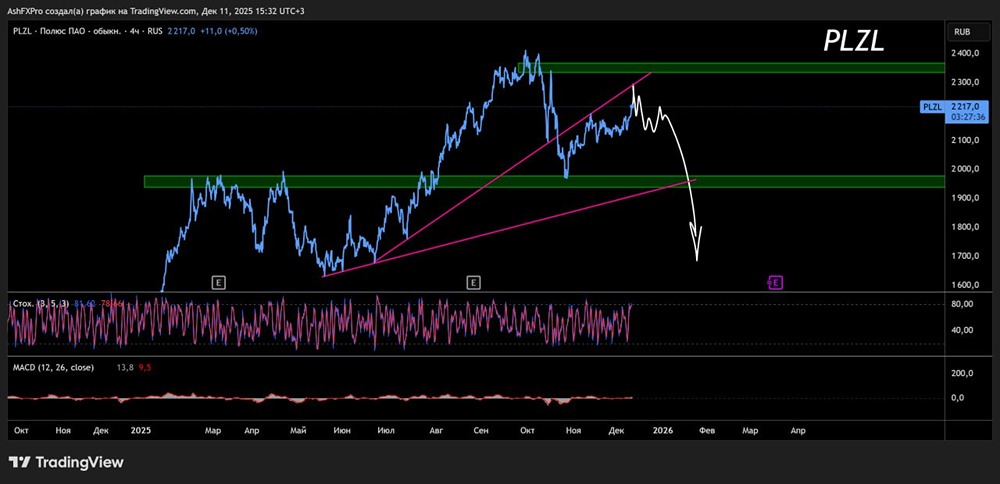This screenshot has width=1000, height=484.
Task: Click the 40,00 stochastic scale label
Action: pos(962,330)
